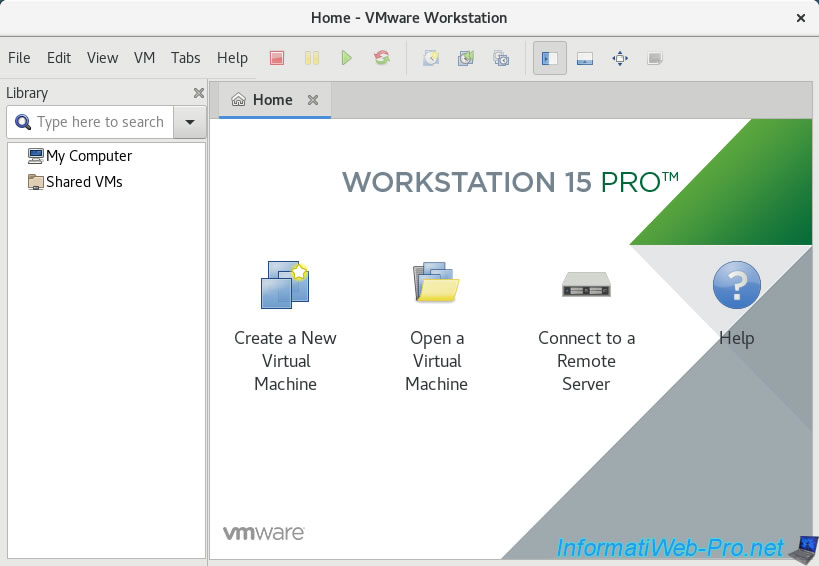
Task: Toggle the Library sidebar visibility button
Action: pos(549,58)
